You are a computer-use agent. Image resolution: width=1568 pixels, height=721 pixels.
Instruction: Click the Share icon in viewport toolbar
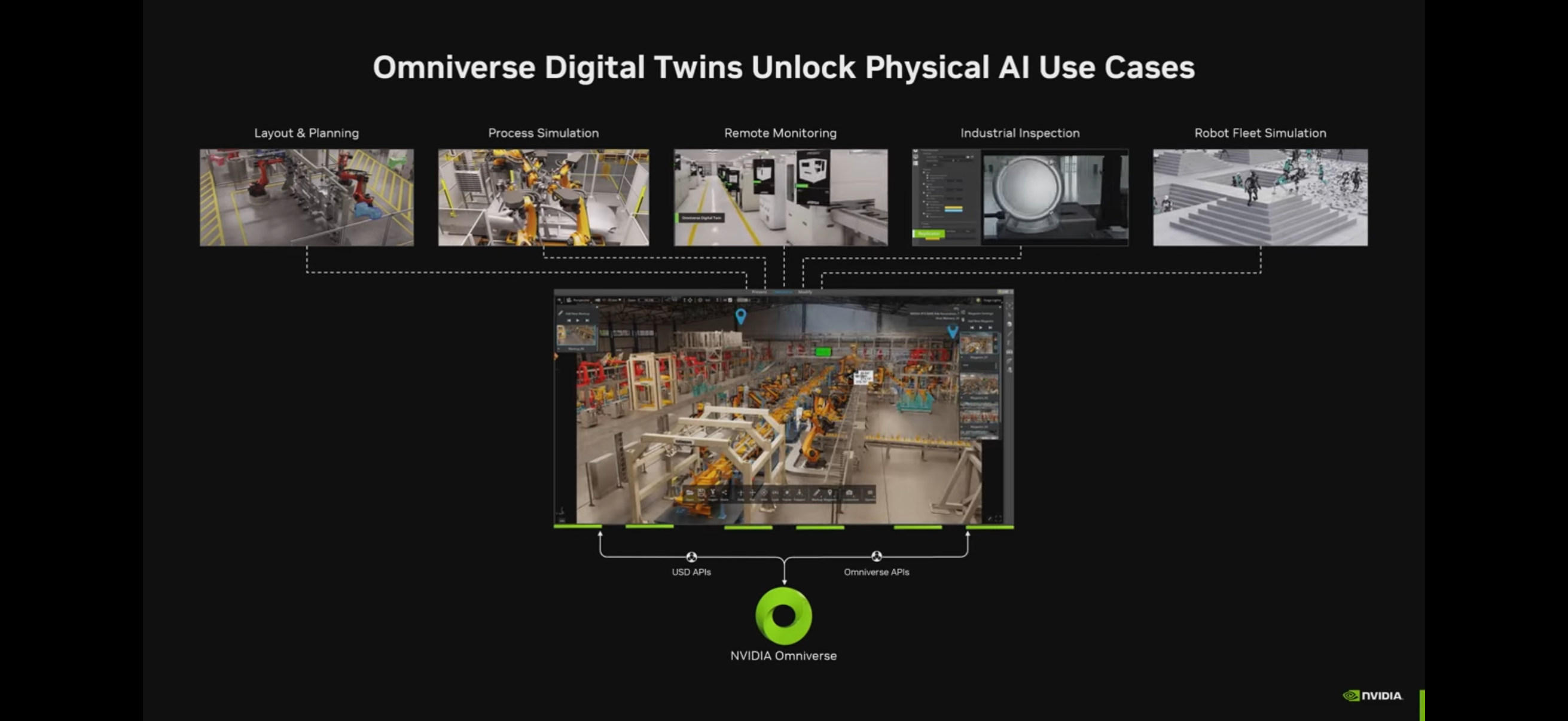point(725,493)
